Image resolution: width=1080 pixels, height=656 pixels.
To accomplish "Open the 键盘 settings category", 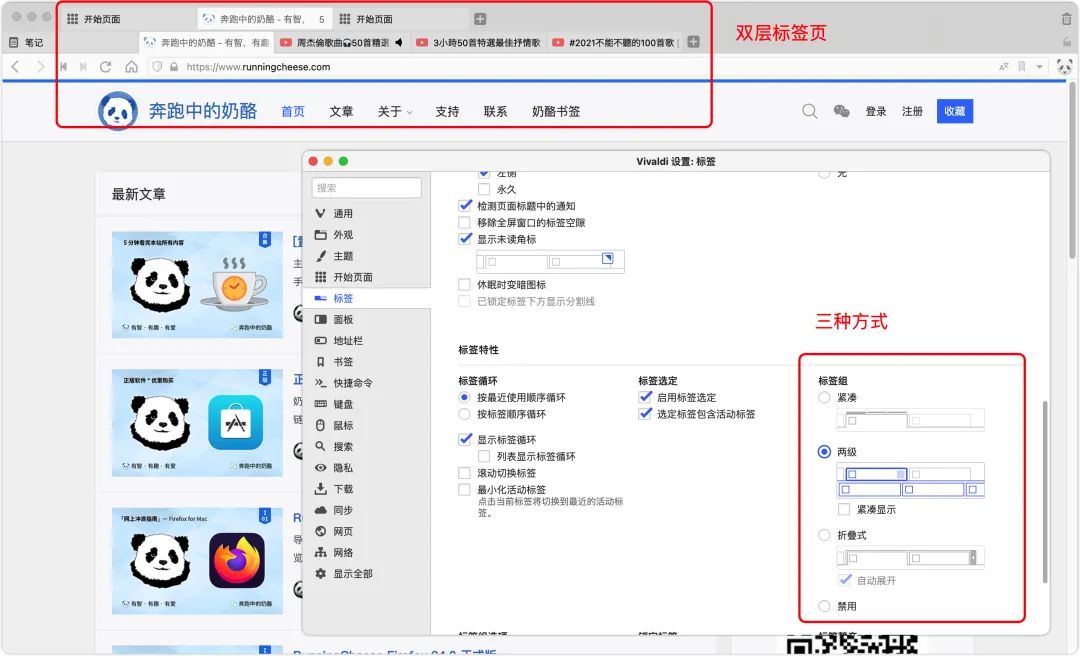I will click(342, 404).
